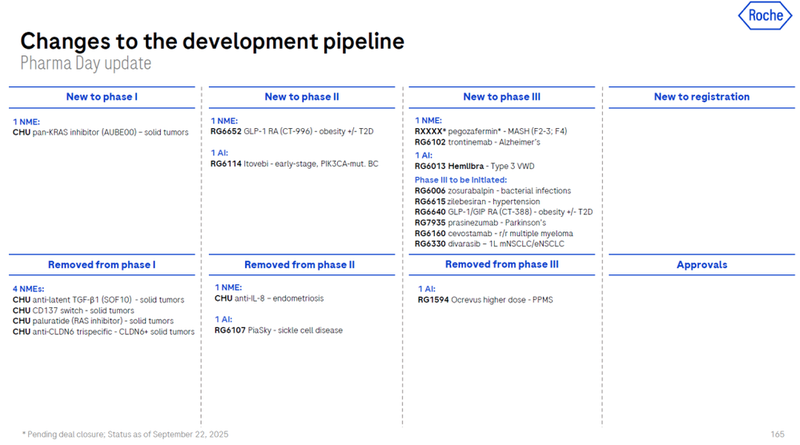Click the 'Removed from phase I' header
800x445 pixels.
(100, 265)
